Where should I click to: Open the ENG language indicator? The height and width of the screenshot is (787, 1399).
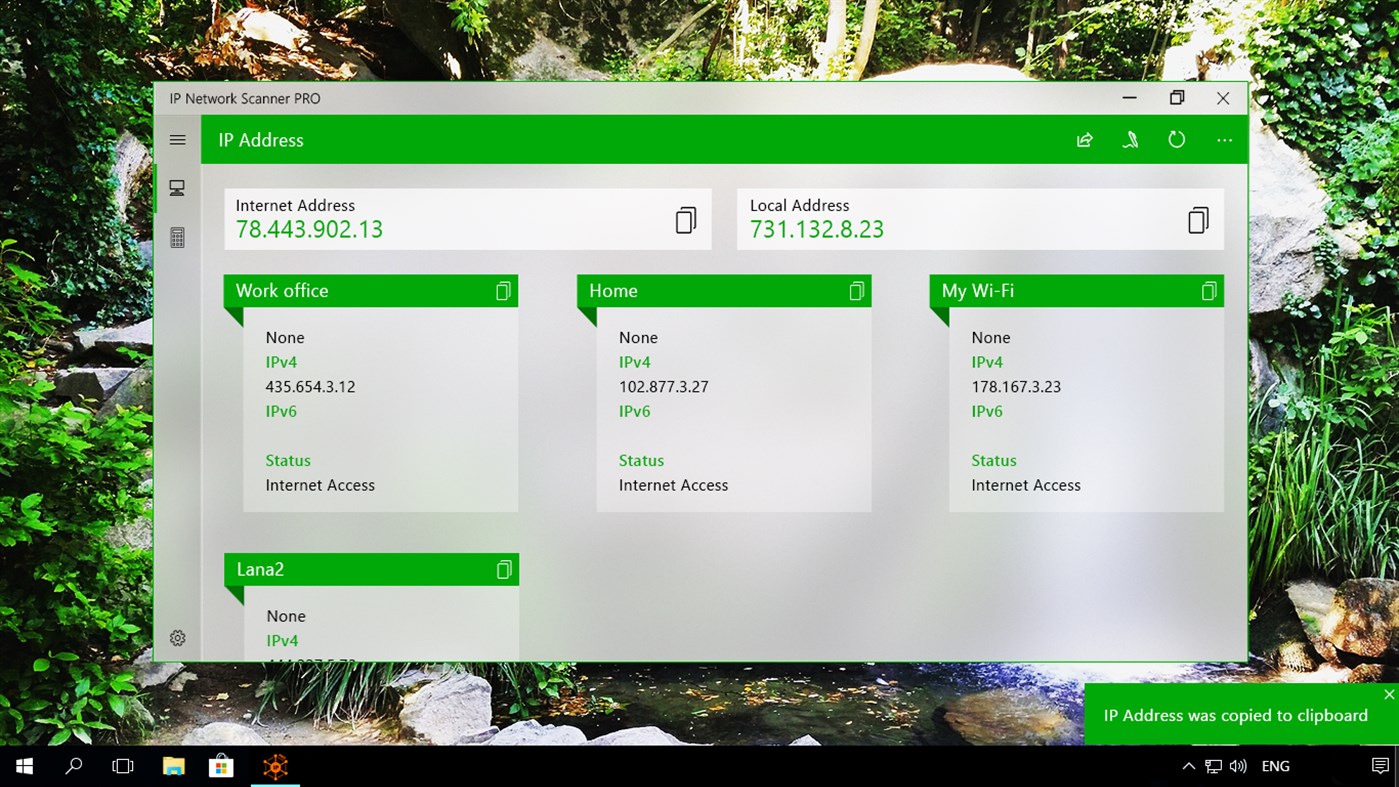pyautogui.click(x=1275, y=766)
